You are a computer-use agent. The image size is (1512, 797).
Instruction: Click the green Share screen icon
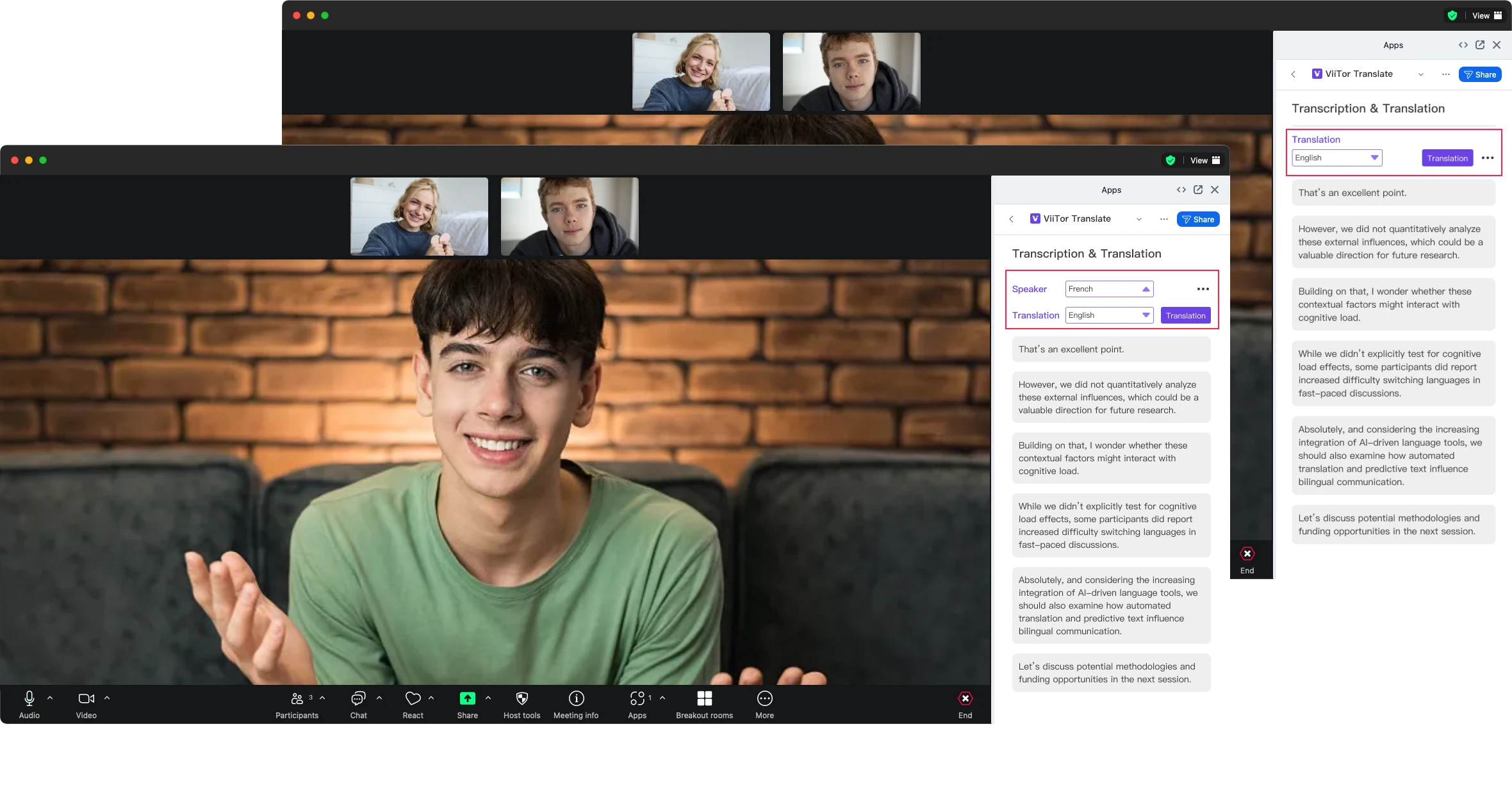click(x=468, y=698)
